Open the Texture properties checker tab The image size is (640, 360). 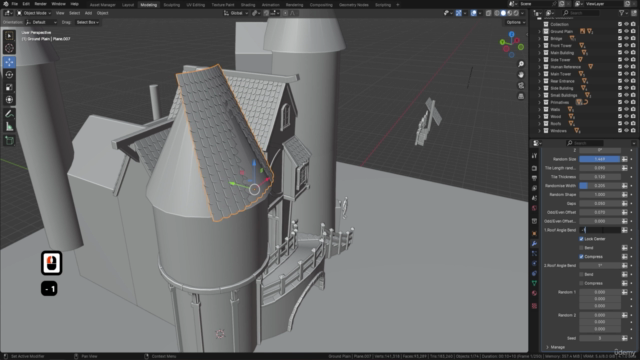pos(534,306)
